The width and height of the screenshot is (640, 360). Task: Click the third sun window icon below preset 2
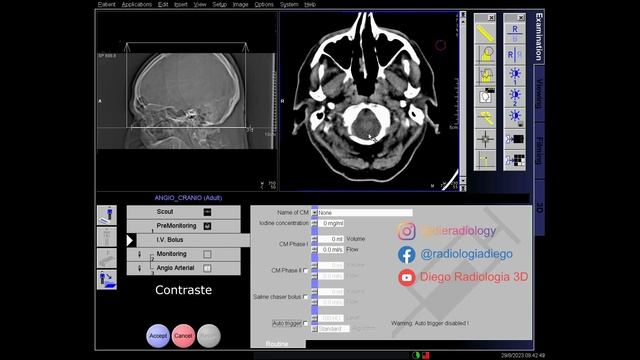(515, 118)
